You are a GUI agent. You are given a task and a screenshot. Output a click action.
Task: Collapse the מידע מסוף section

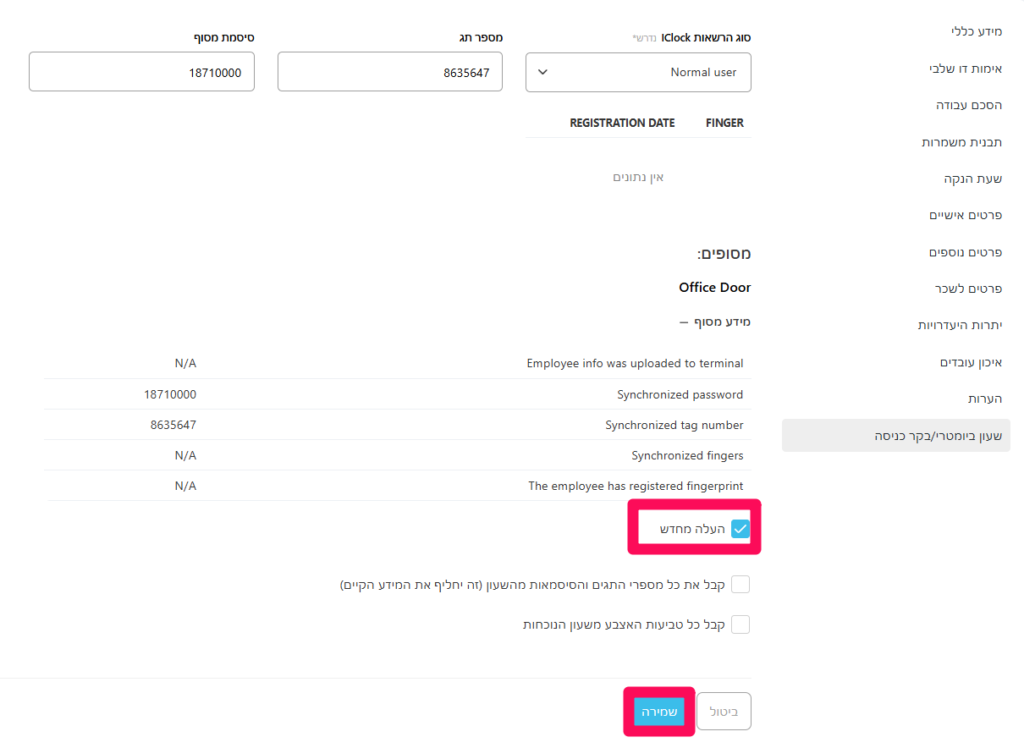click(x=715, y=322)
